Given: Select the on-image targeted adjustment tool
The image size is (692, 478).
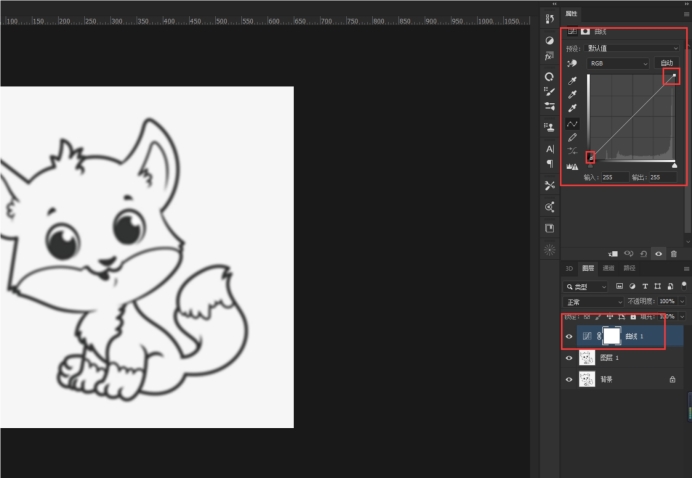Looking at the screenshot, I should [572, 64].
